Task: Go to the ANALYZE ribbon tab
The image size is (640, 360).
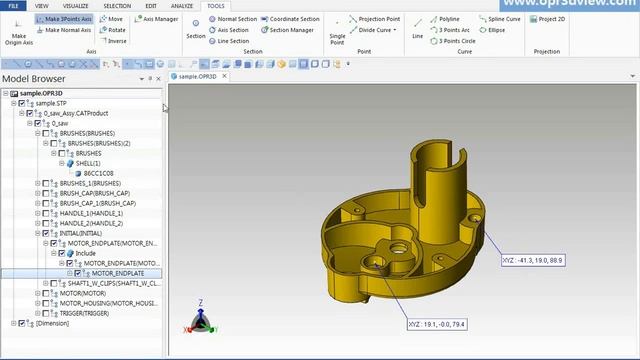Action: click(x=182, y=6)
